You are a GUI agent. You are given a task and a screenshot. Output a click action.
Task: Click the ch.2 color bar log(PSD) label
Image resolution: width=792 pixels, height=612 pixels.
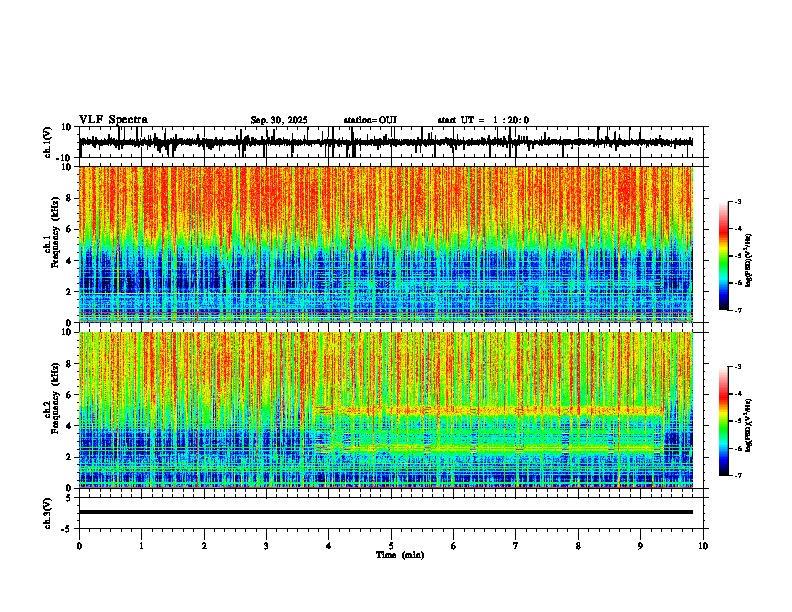pyautogui.click(x=749, y=425)
